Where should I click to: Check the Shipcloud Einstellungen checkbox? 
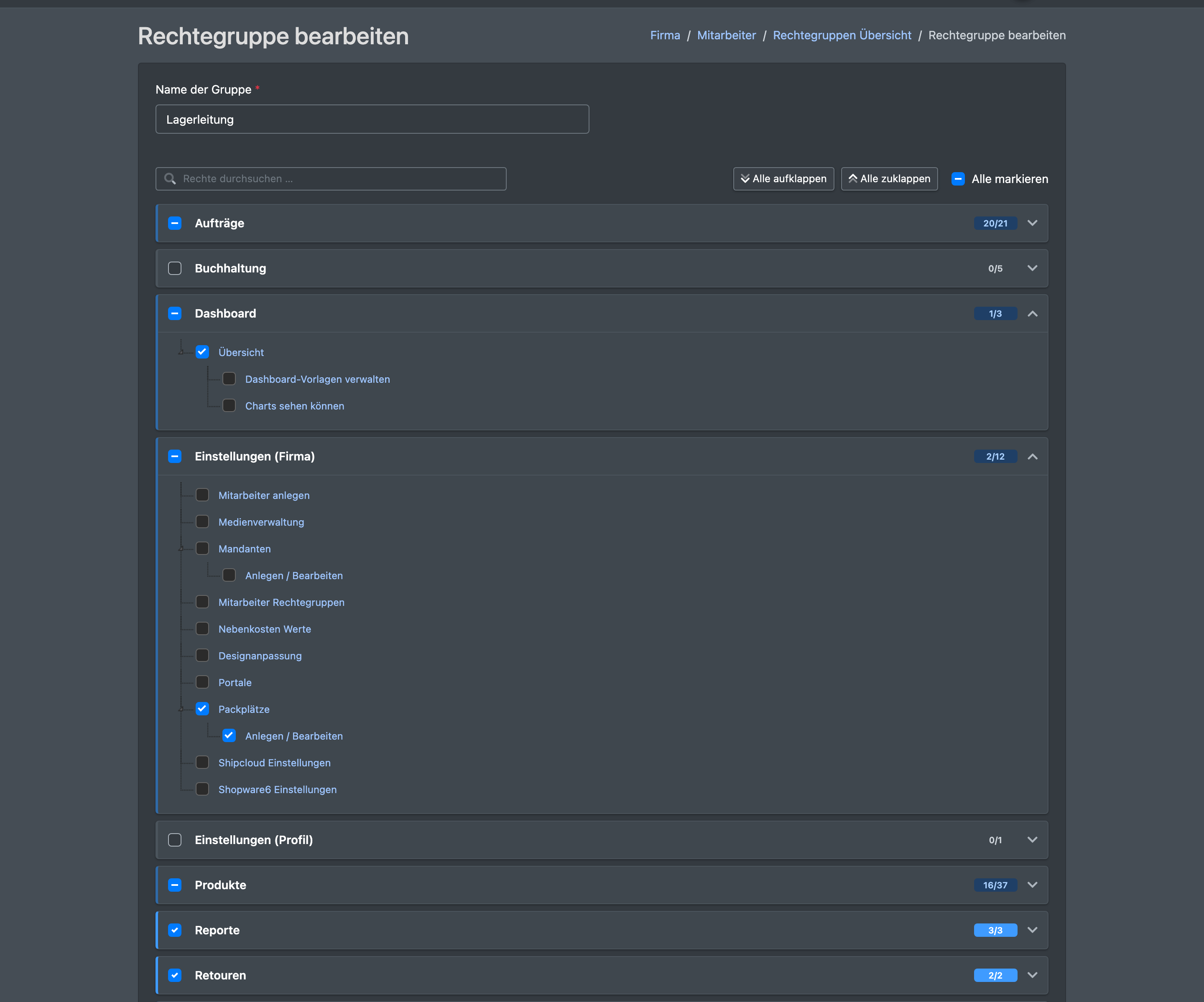[x=202, y=763]
